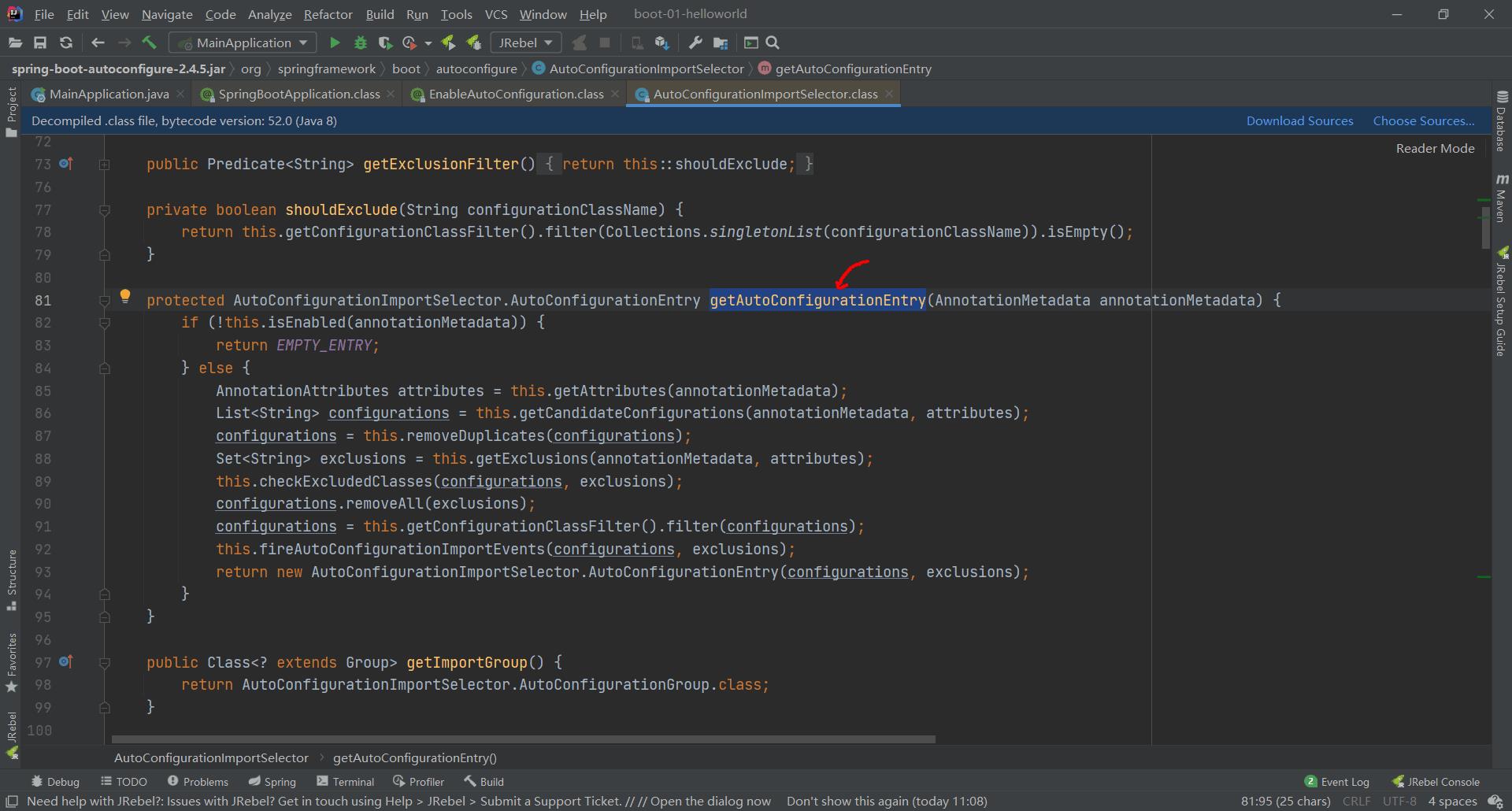Run with Coverage shield icon
Screen dimensions: 1512x811
(385, 43)
